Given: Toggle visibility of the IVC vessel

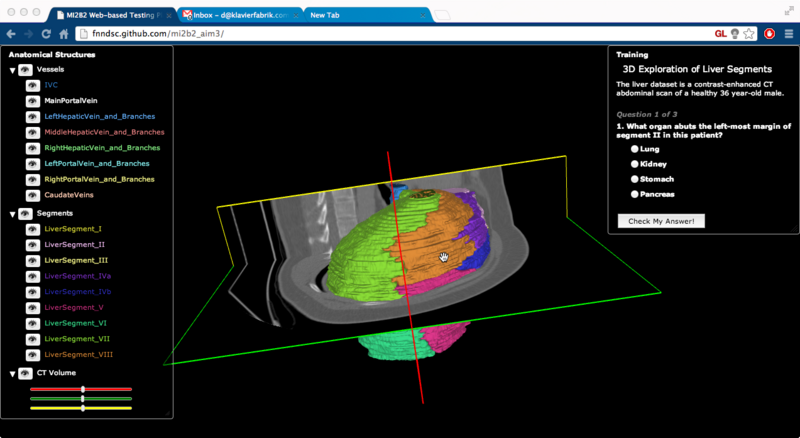Looking at the screenshot, I should [33, 85].
